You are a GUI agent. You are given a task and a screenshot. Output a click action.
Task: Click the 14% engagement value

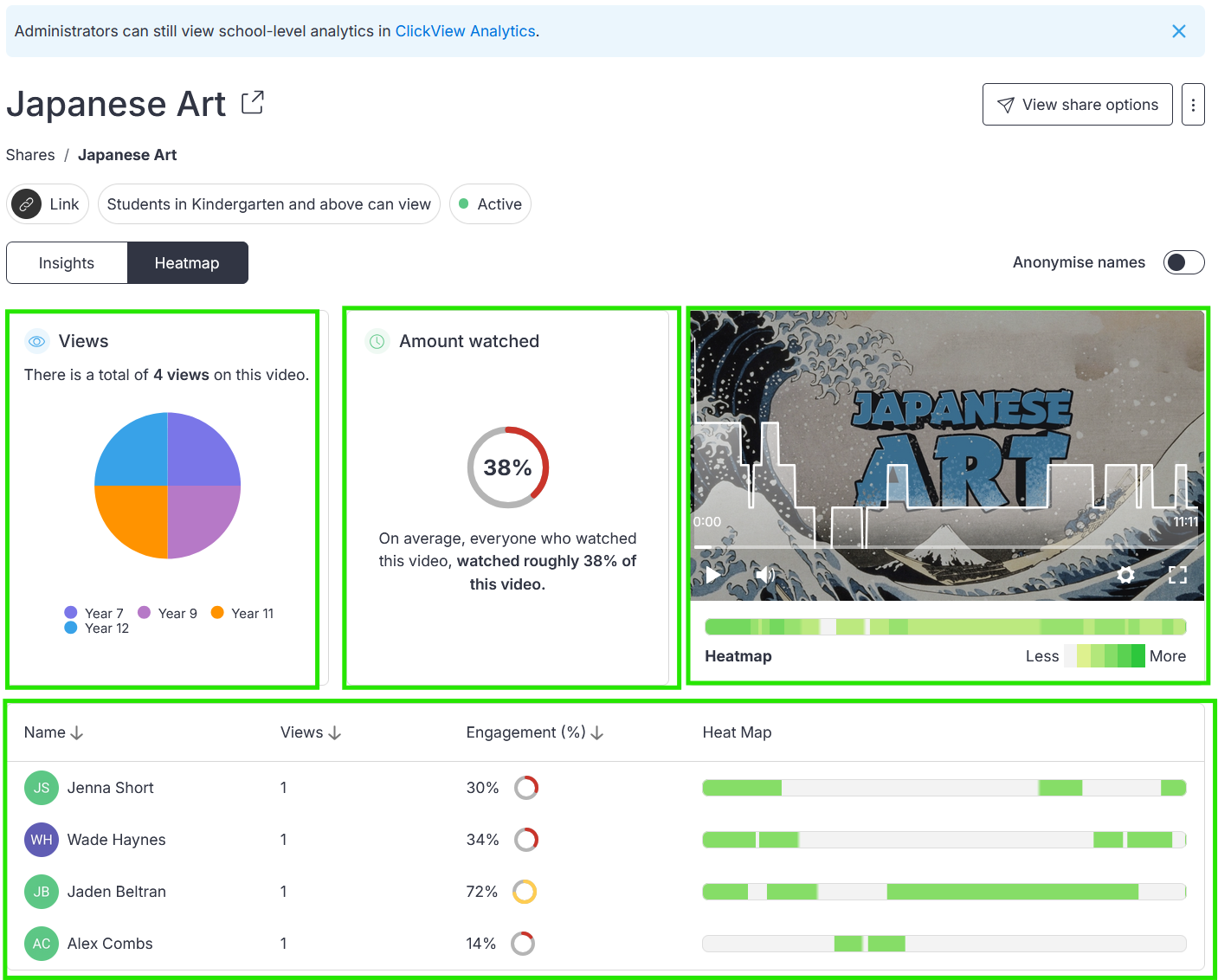coord(481,944)
